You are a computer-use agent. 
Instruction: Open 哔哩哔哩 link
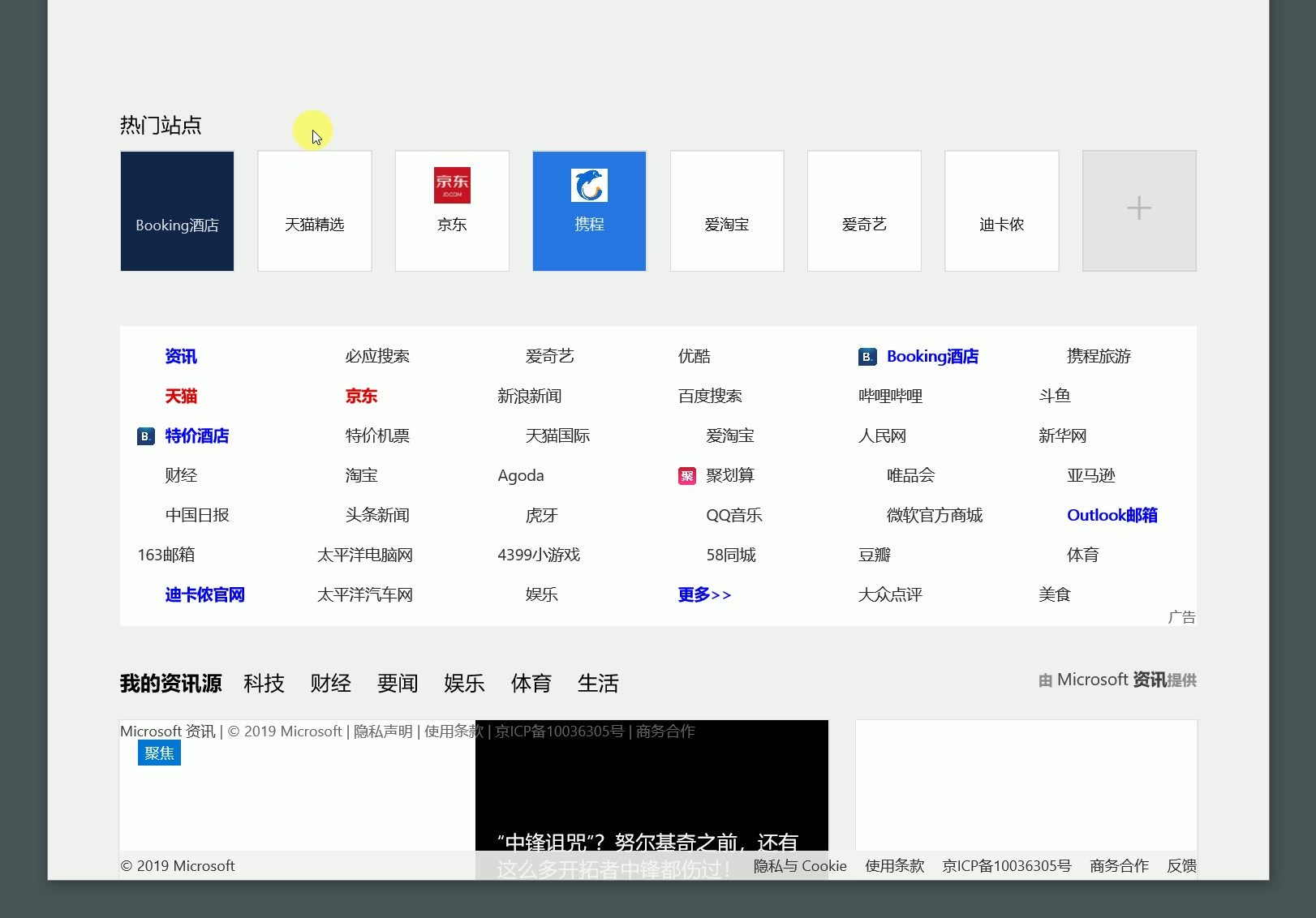(890, 396)
